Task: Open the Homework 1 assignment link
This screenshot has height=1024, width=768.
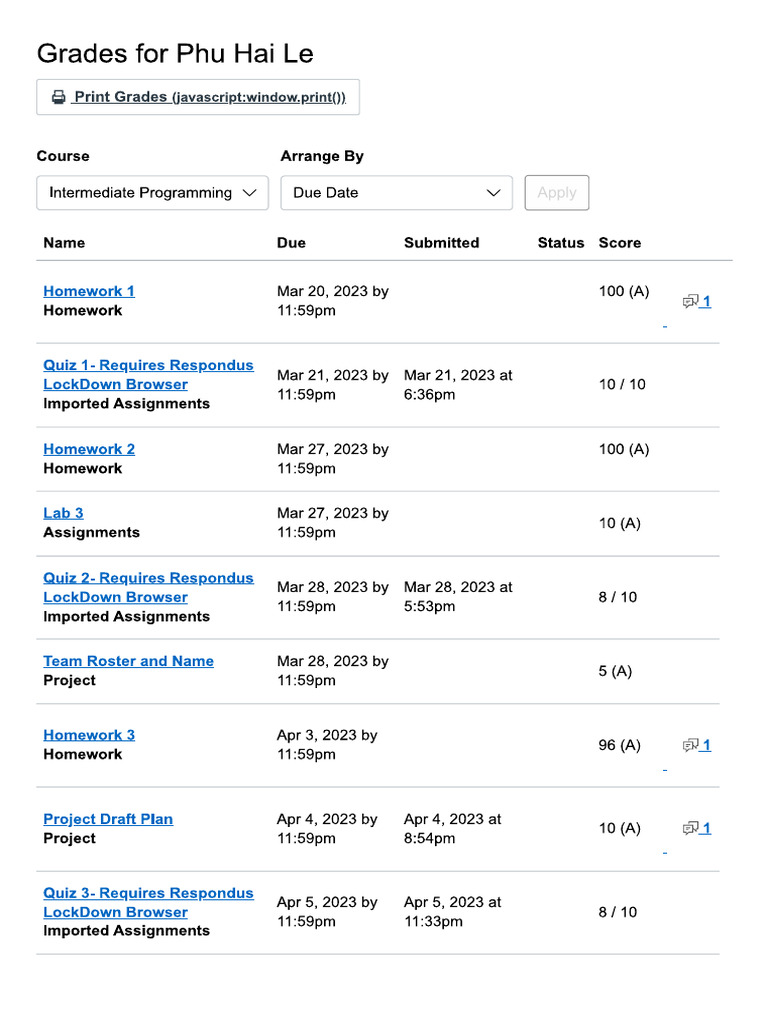Action: point(89,291)
